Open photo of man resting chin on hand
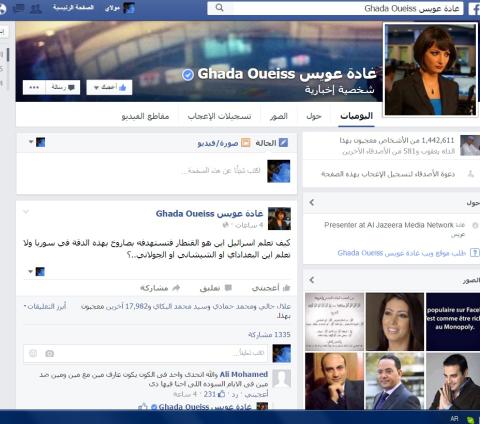 (334, 381)
